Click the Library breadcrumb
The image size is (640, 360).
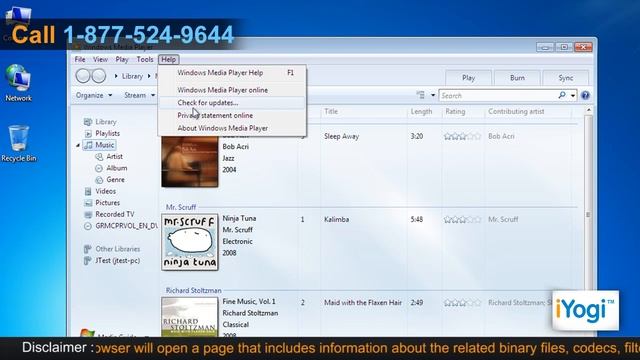pyautogui.click(x=132, y=76)
